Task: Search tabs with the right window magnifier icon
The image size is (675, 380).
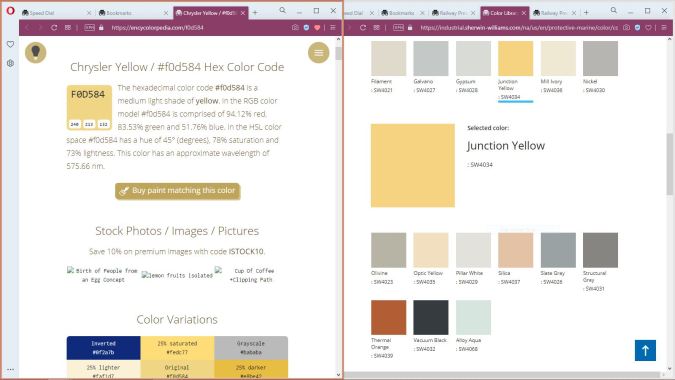Action: pyautogui.click(x=614, y=10)
